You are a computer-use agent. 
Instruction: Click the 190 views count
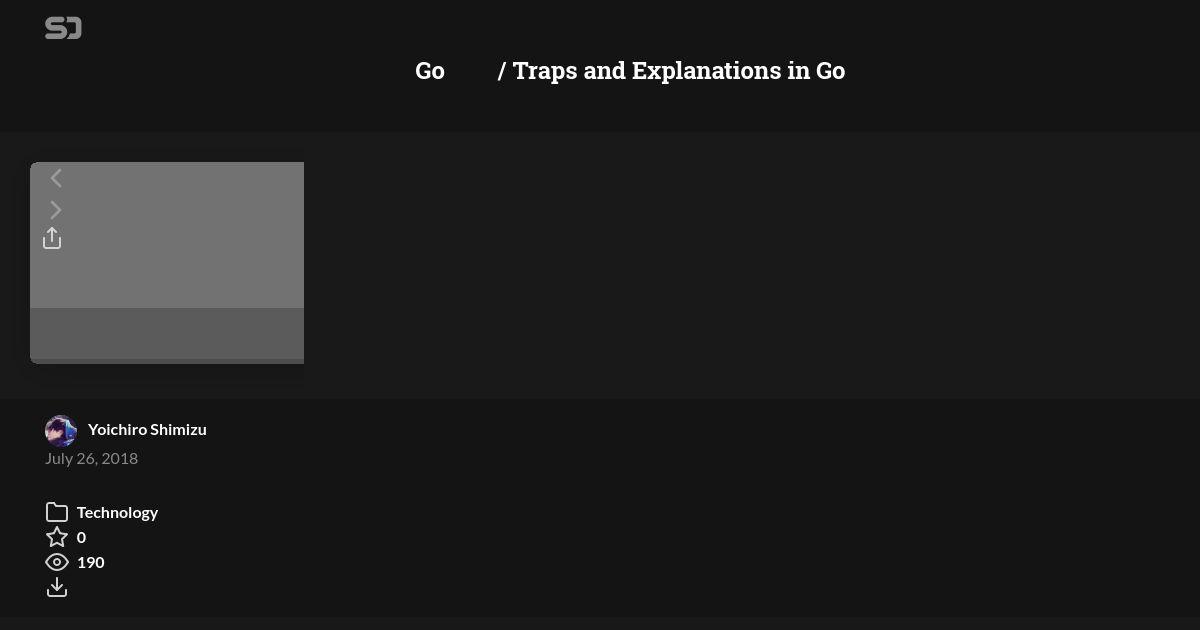[90, 562]
